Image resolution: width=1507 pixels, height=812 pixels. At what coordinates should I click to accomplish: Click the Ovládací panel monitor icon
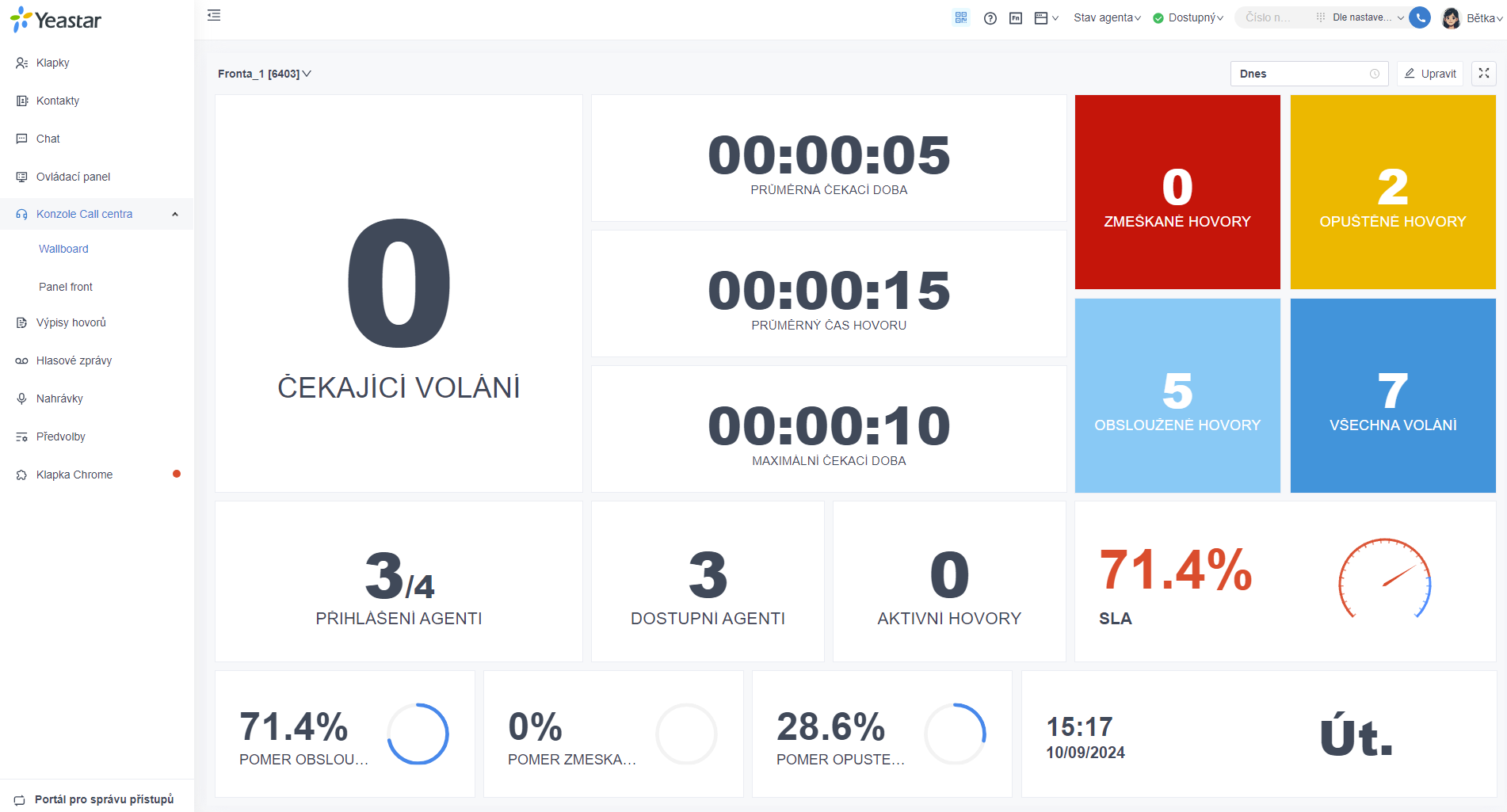tap(21, 177)
